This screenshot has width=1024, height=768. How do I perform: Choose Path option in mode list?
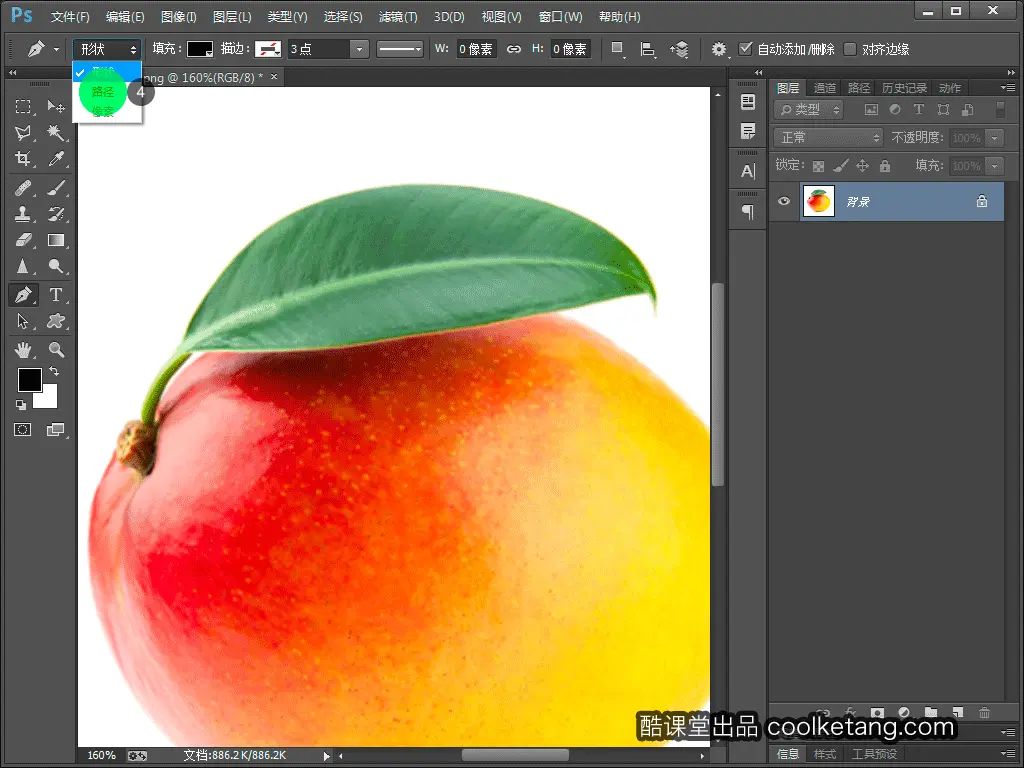point(103,91)
